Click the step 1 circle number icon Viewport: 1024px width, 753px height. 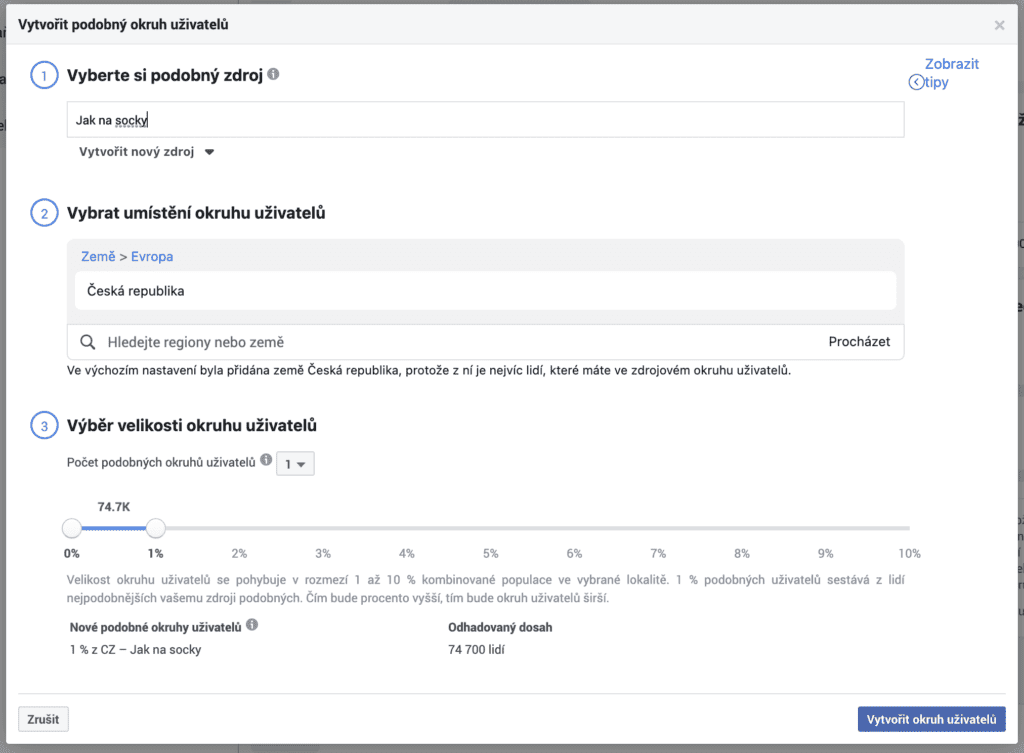click(x=44, y=75)
